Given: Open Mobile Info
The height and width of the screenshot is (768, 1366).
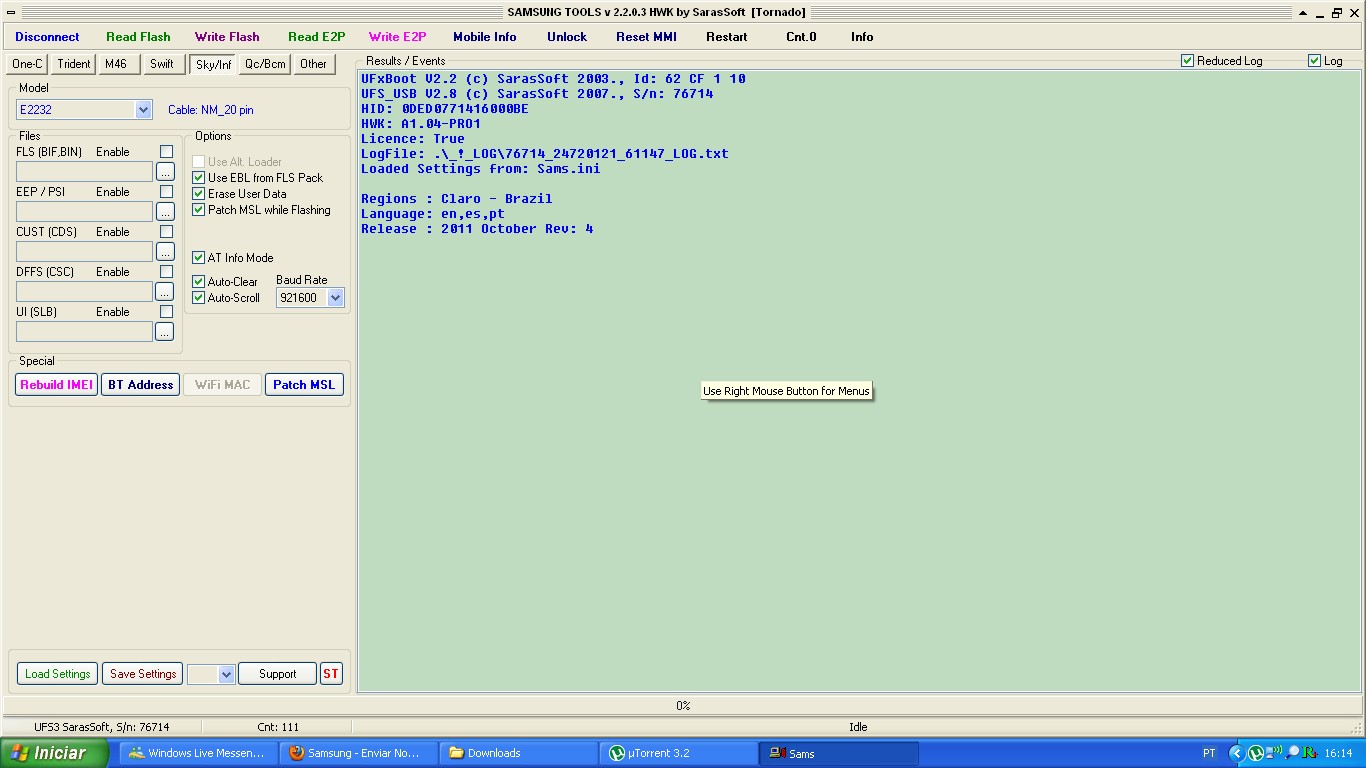Looking at the screenshot, I should point(485,37).
